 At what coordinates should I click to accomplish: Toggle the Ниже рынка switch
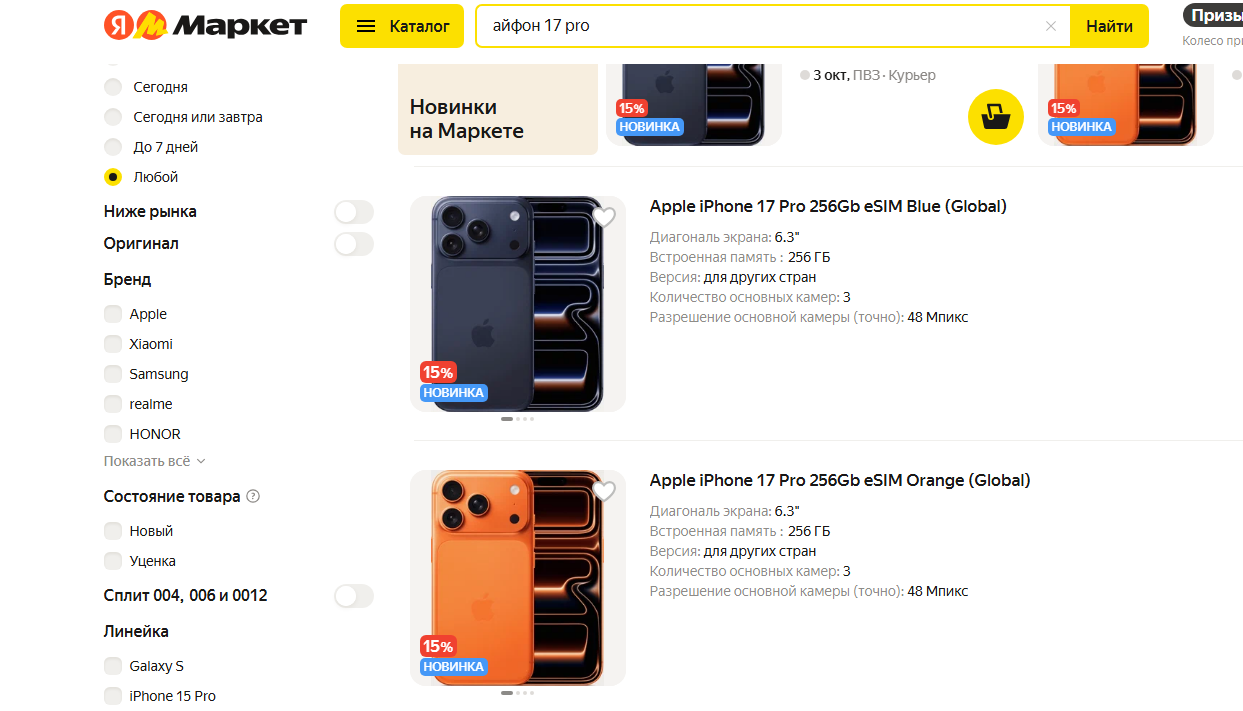353,212
